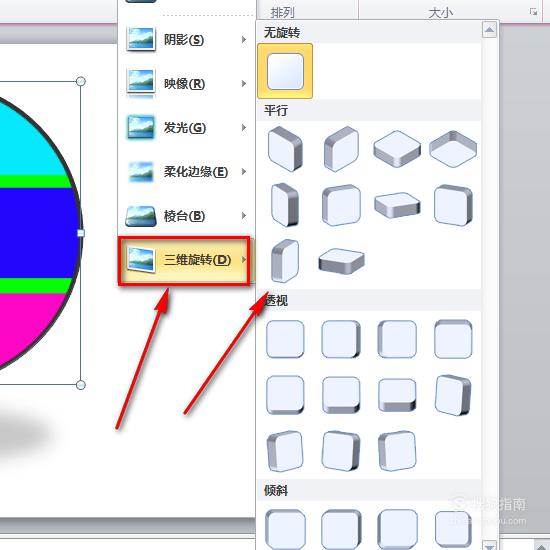Open the 阴影(S) shadow submenu
This screenshot has width=550, height=550.
(186, 40)
